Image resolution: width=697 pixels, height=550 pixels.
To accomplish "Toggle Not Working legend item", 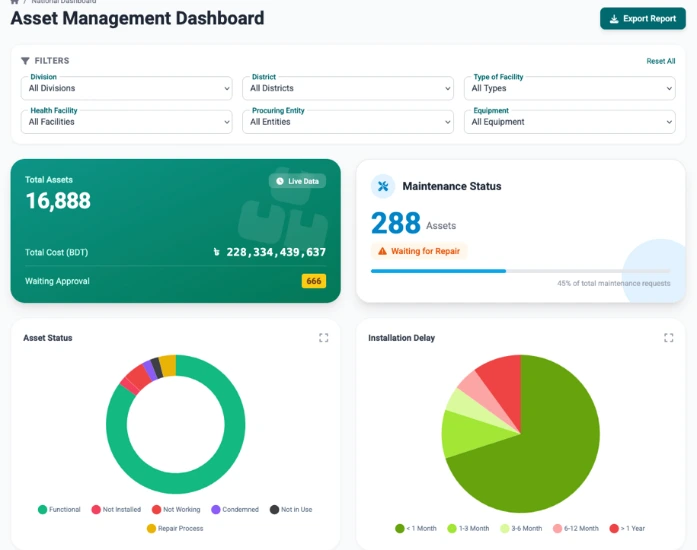I will click(x=176, y=510).
